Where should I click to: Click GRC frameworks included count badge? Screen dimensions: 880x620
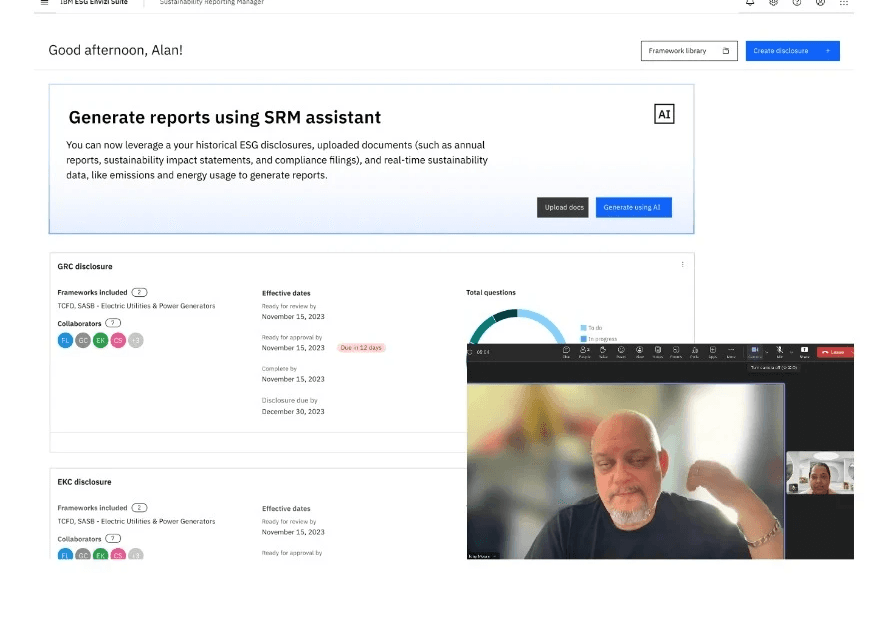click(139, 292)
